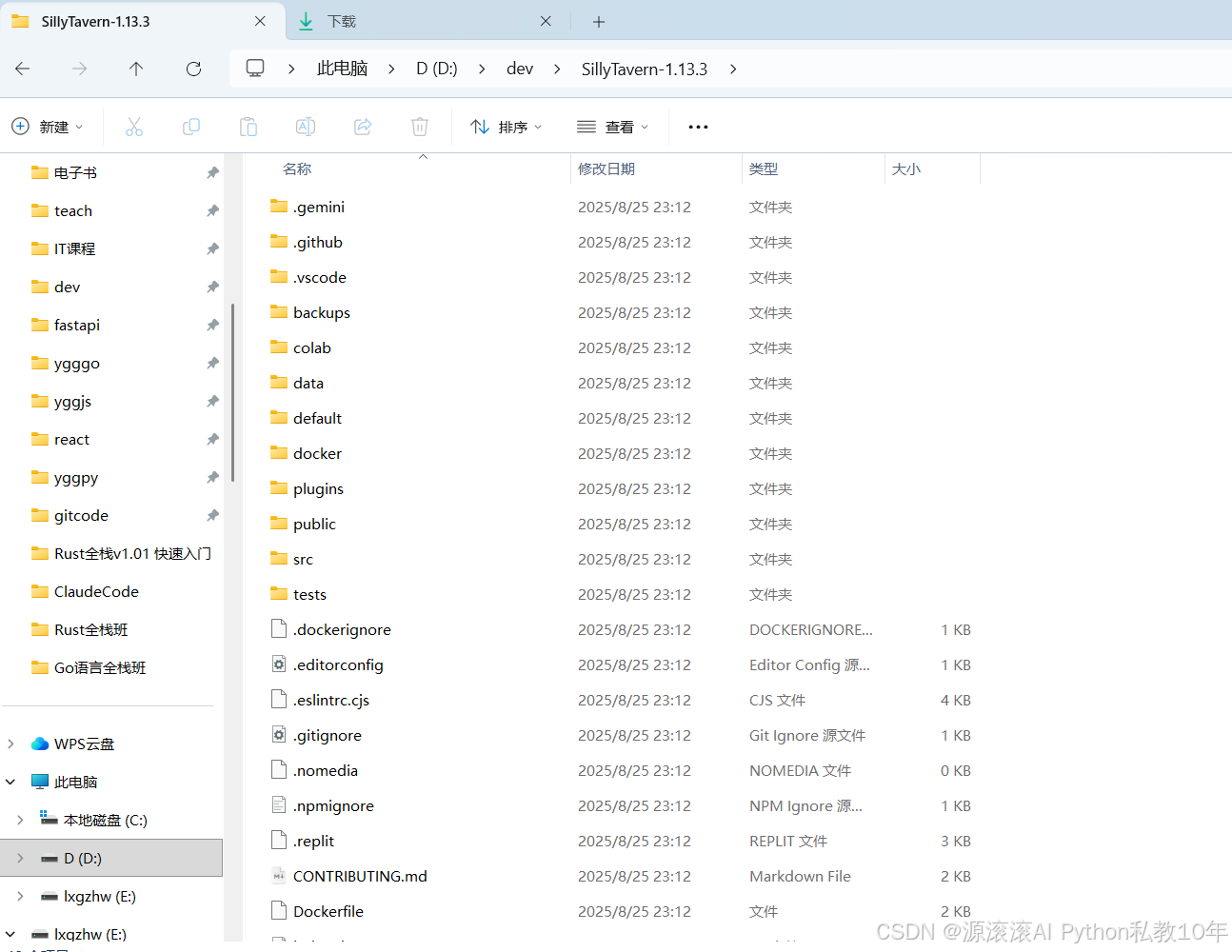This screenshot has height=952, width=1232.
Task: Sort by 名称 column header
Action: (297, 169)
